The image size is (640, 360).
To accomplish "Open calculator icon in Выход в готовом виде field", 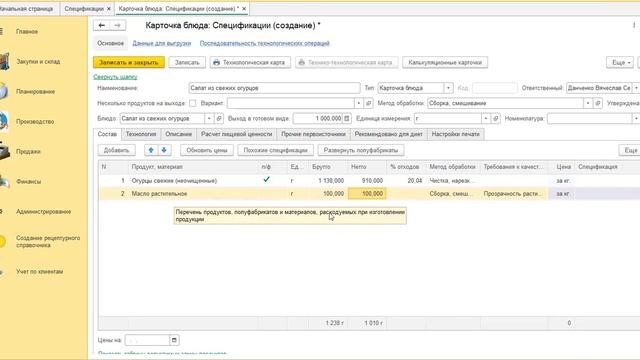I will [347, 118].
